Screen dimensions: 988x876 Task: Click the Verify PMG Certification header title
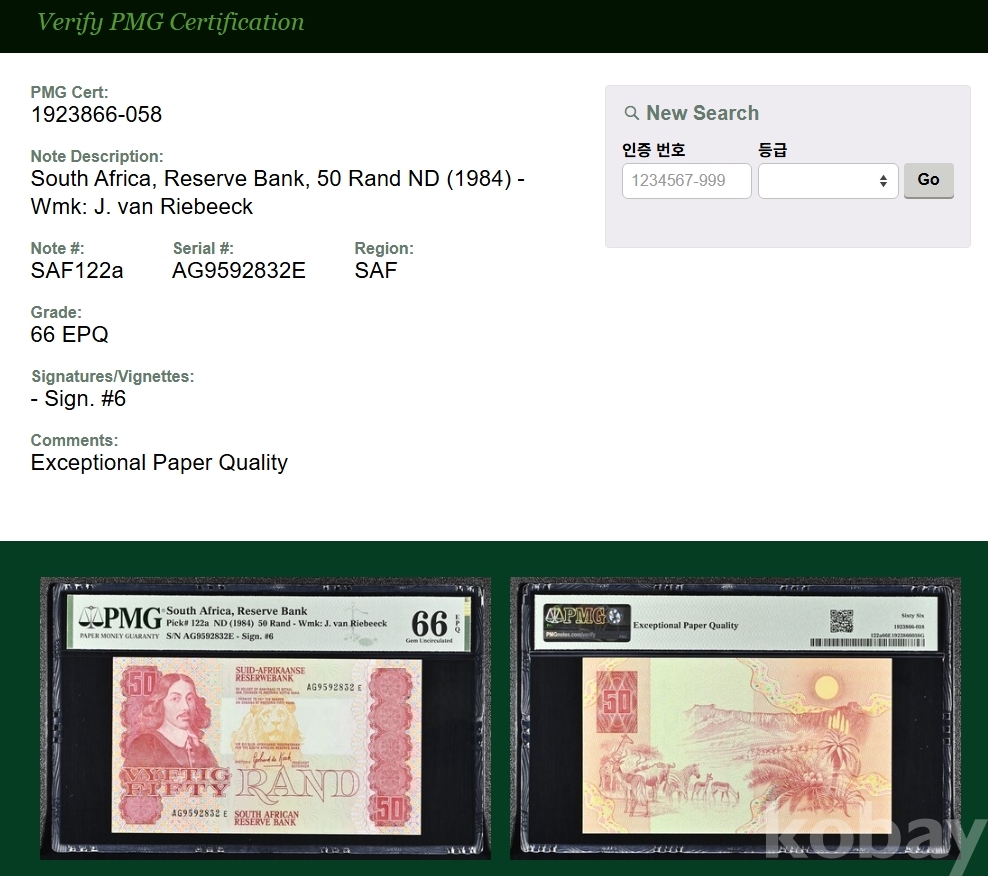pyautogui.click(x=170, y=22)
